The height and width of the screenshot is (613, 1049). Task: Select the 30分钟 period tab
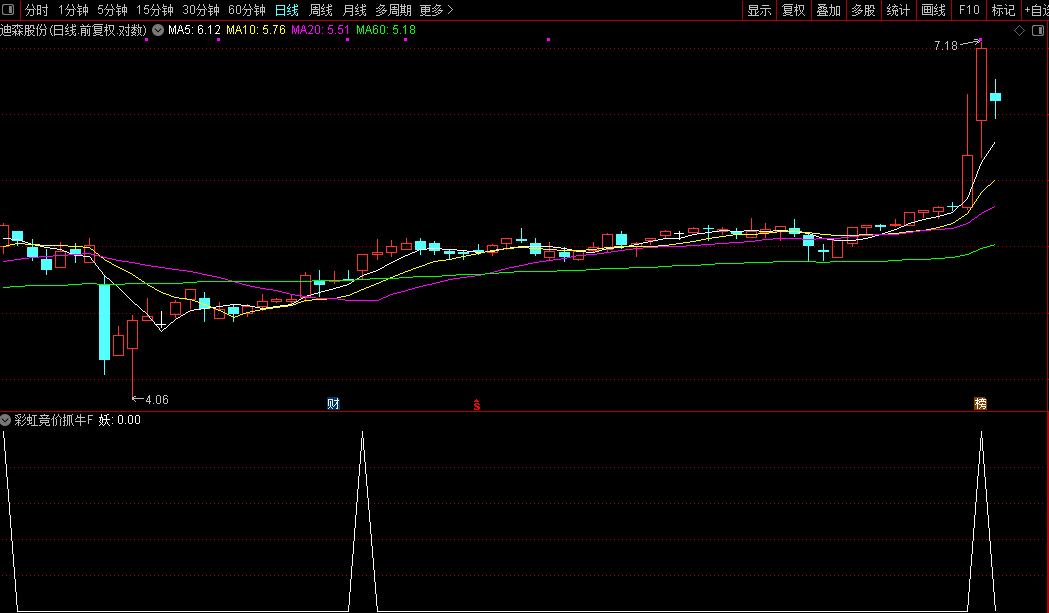tap(201, 10)
